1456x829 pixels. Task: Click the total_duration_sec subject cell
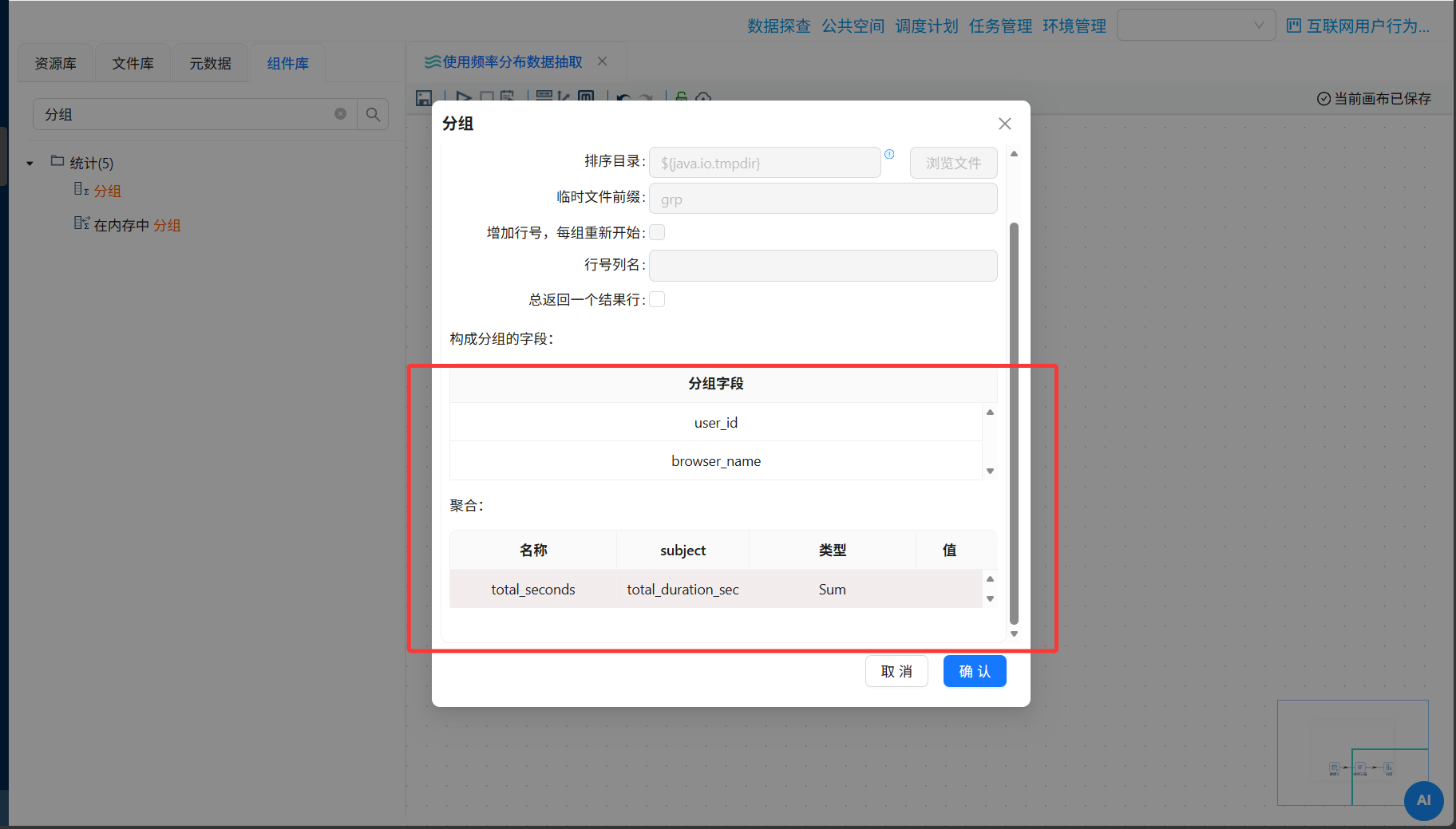tap(682, 589)
